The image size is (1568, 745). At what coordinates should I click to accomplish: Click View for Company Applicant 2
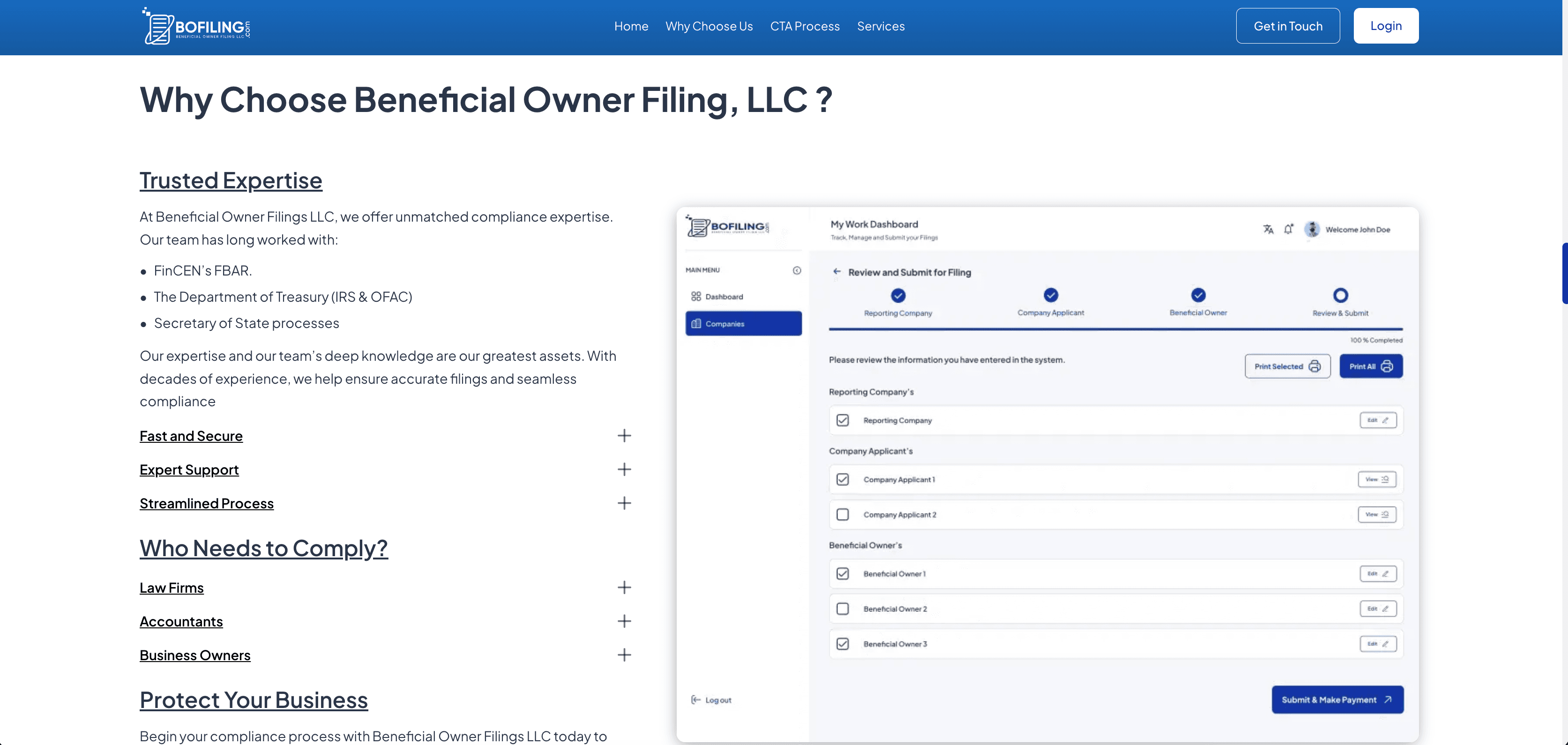tap(1377, 514)
